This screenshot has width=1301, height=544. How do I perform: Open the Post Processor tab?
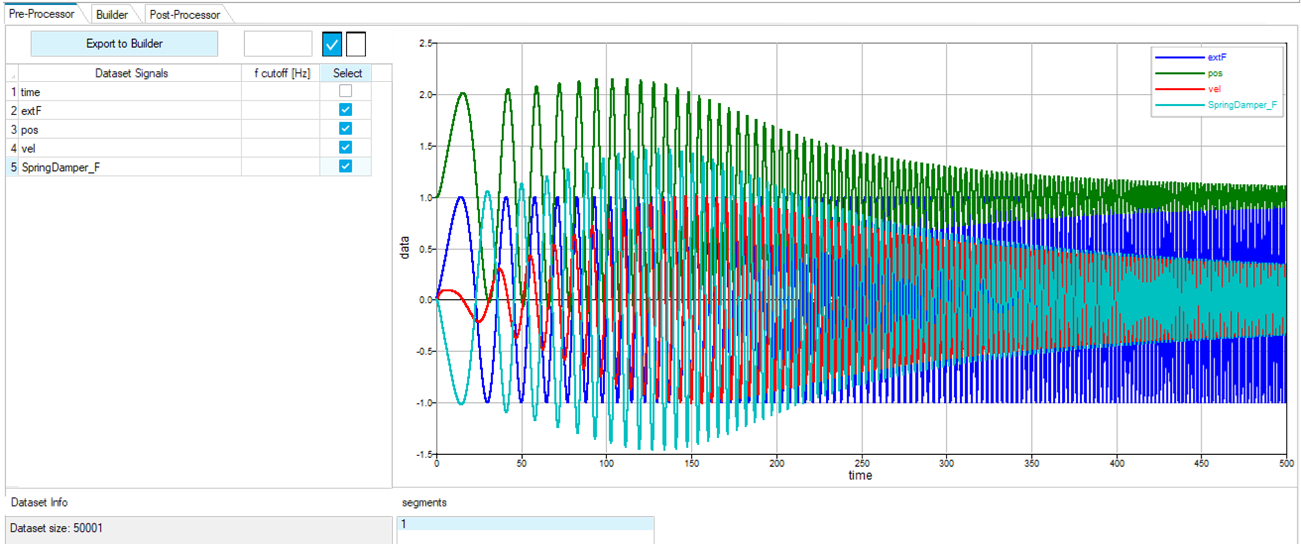click(184, 14)
